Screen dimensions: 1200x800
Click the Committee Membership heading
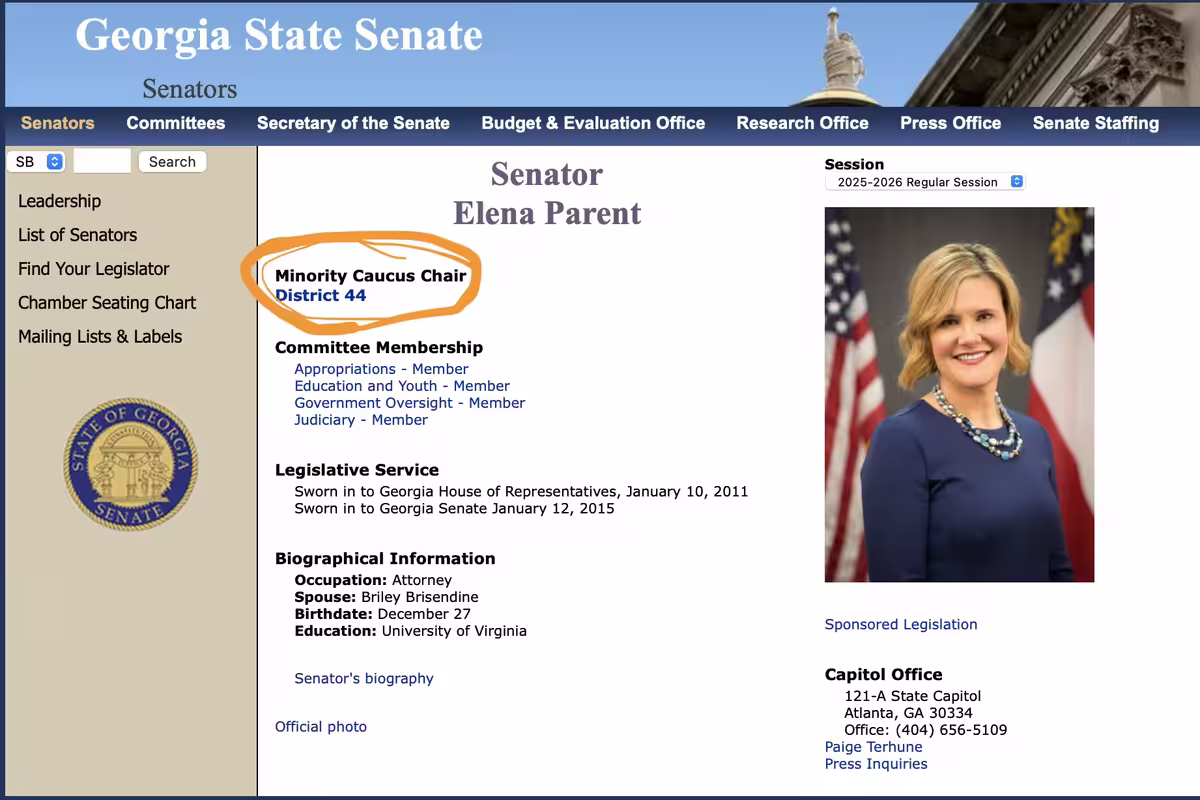379,347
